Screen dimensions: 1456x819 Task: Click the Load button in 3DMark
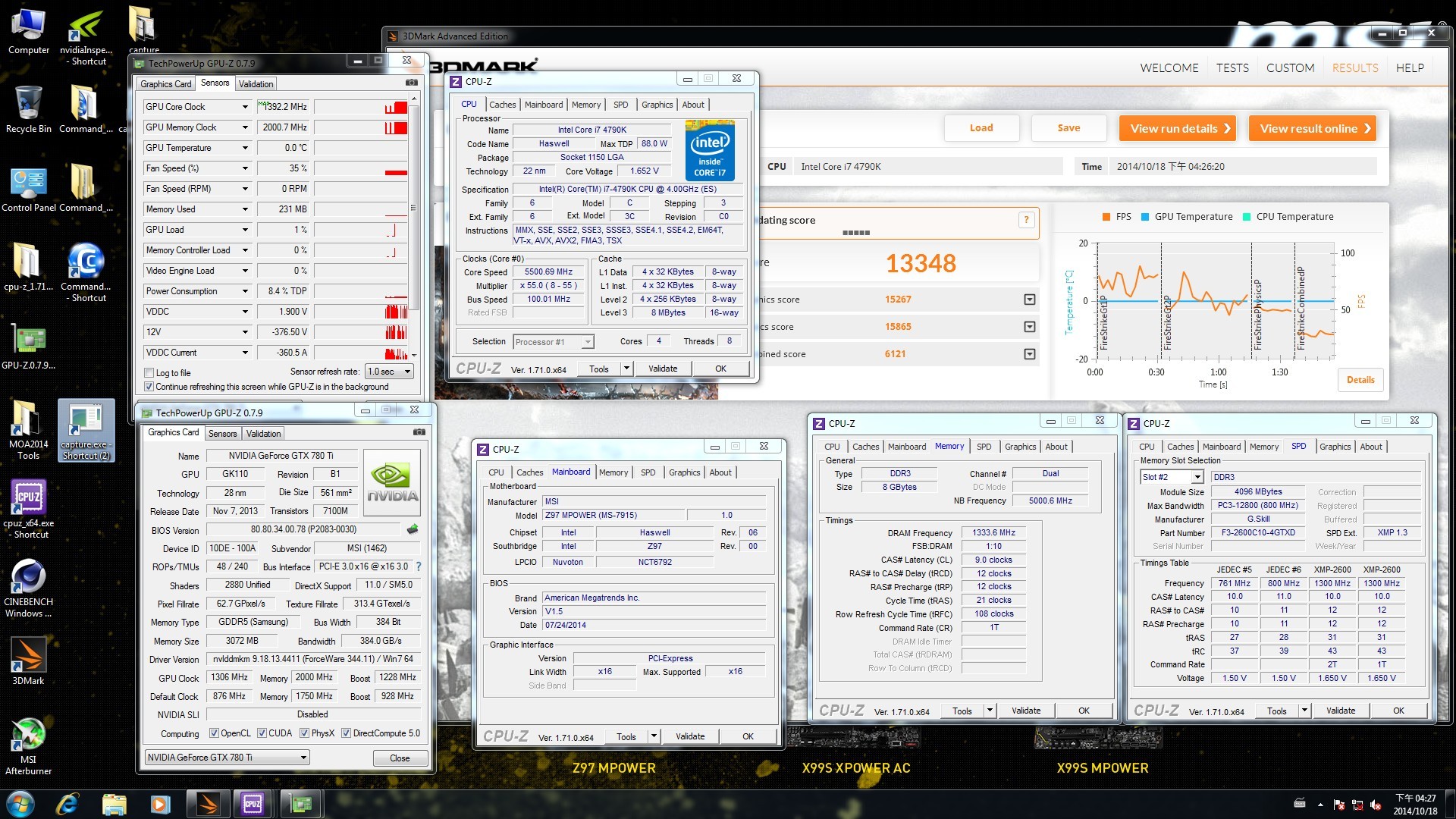tap(981, 128)
